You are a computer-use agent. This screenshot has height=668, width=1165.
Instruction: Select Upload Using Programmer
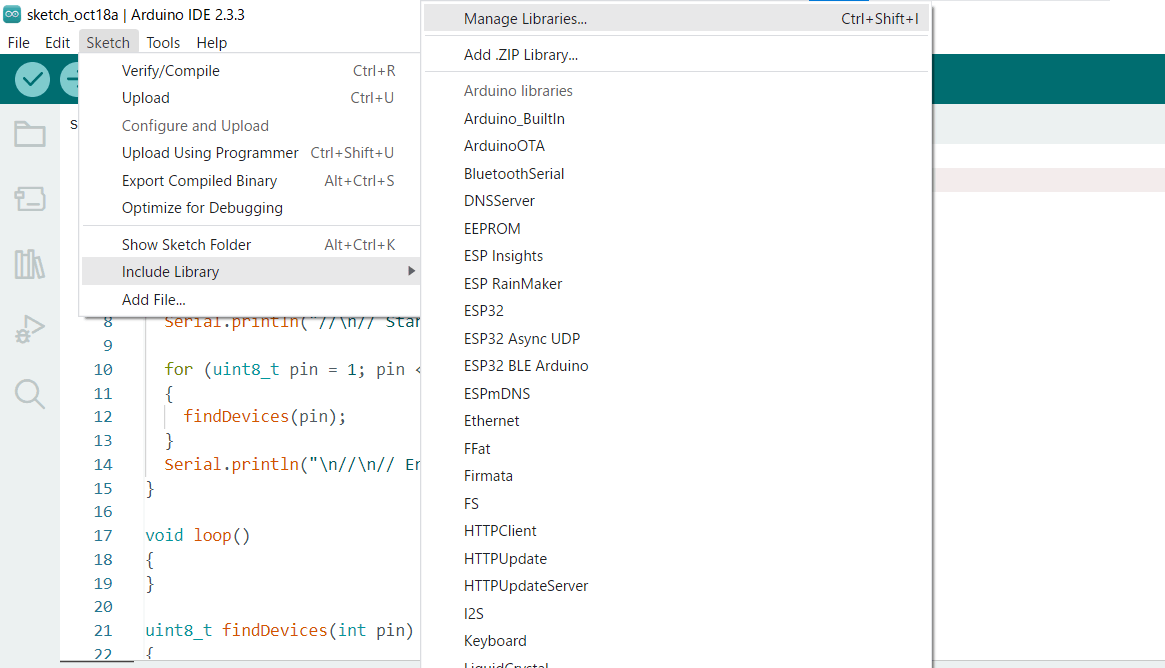pos(251,152)
